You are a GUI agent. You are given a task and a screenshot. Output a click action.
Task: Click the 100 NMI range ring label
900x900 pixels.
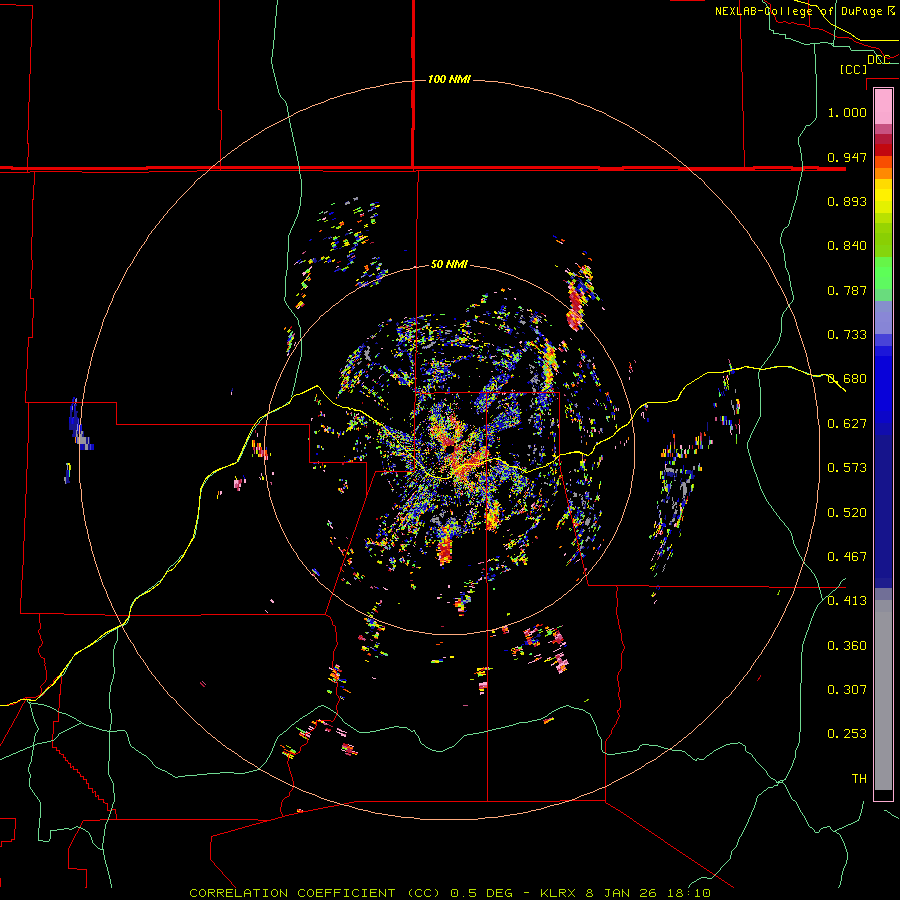(x=449, y=79)
